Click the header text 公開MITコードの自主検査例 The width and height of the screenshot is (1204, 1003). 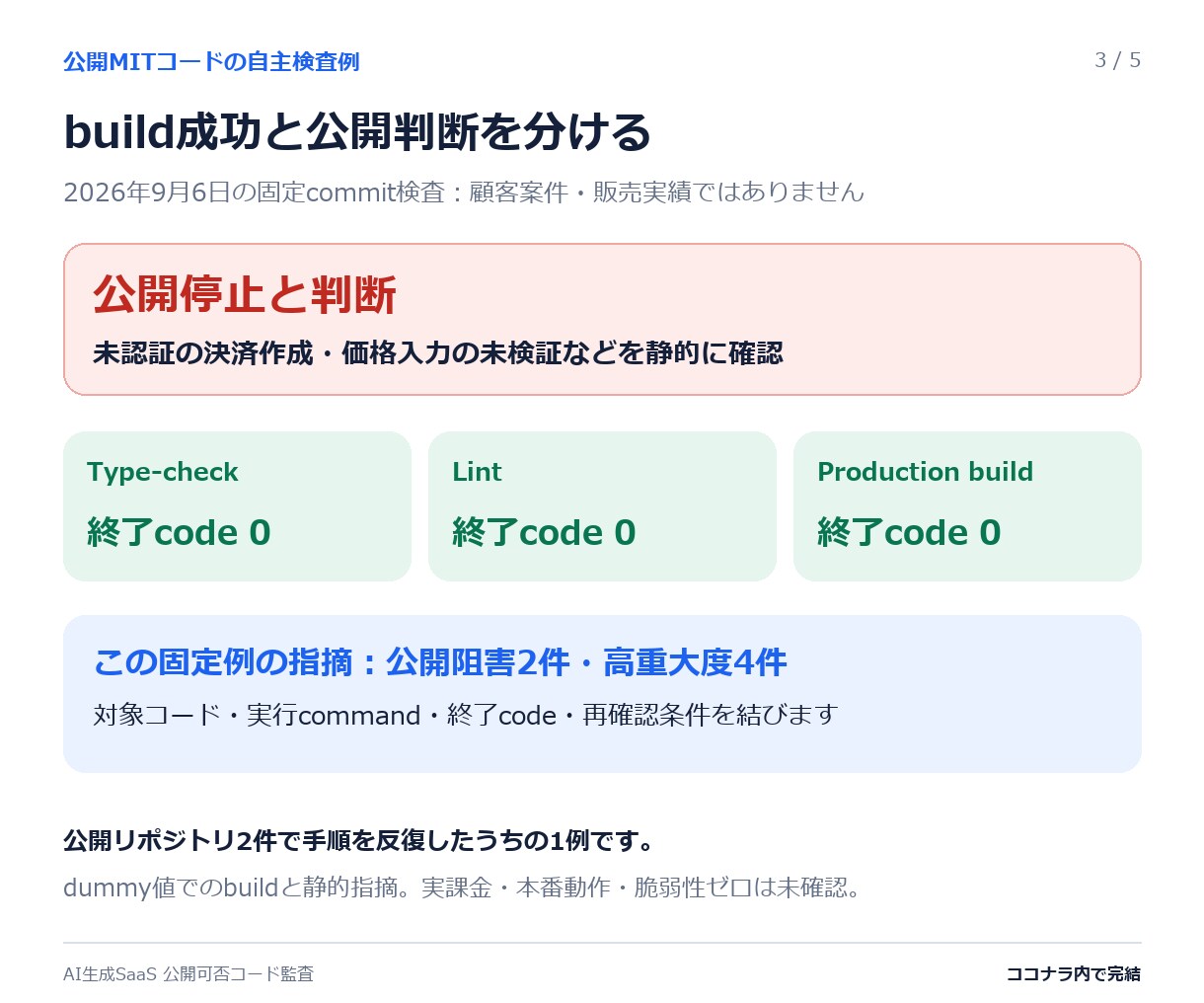coord(211,61)
